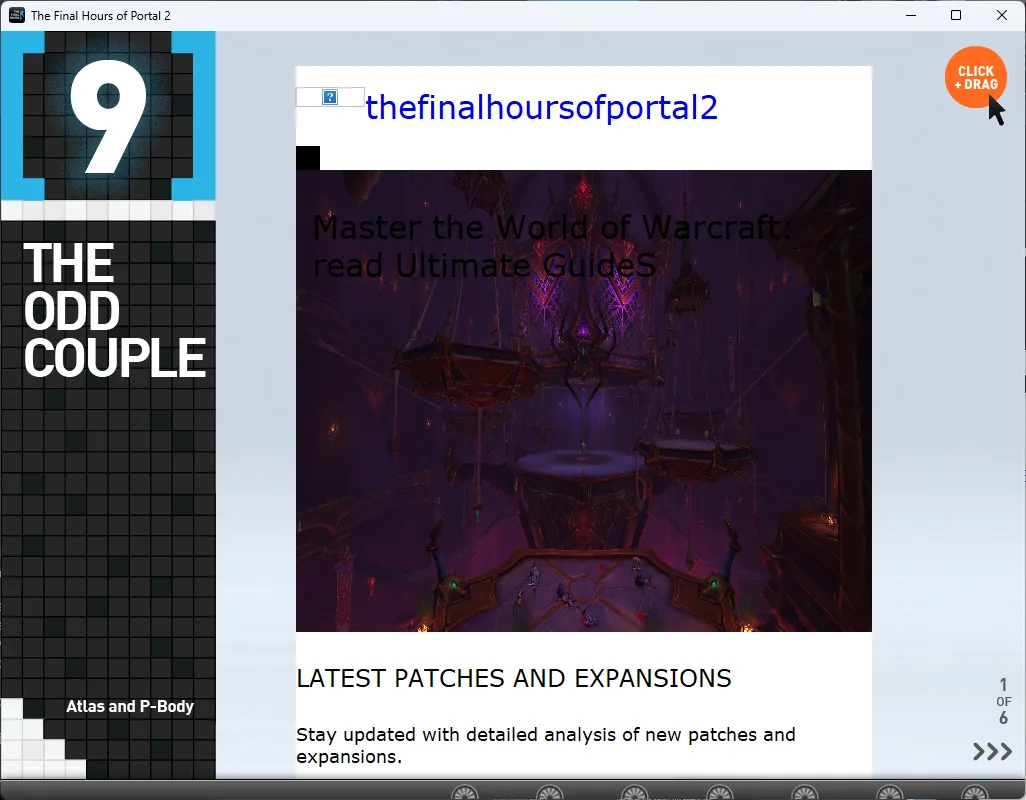Click the '1 OF 6' page indicator

click(1004, 701)
